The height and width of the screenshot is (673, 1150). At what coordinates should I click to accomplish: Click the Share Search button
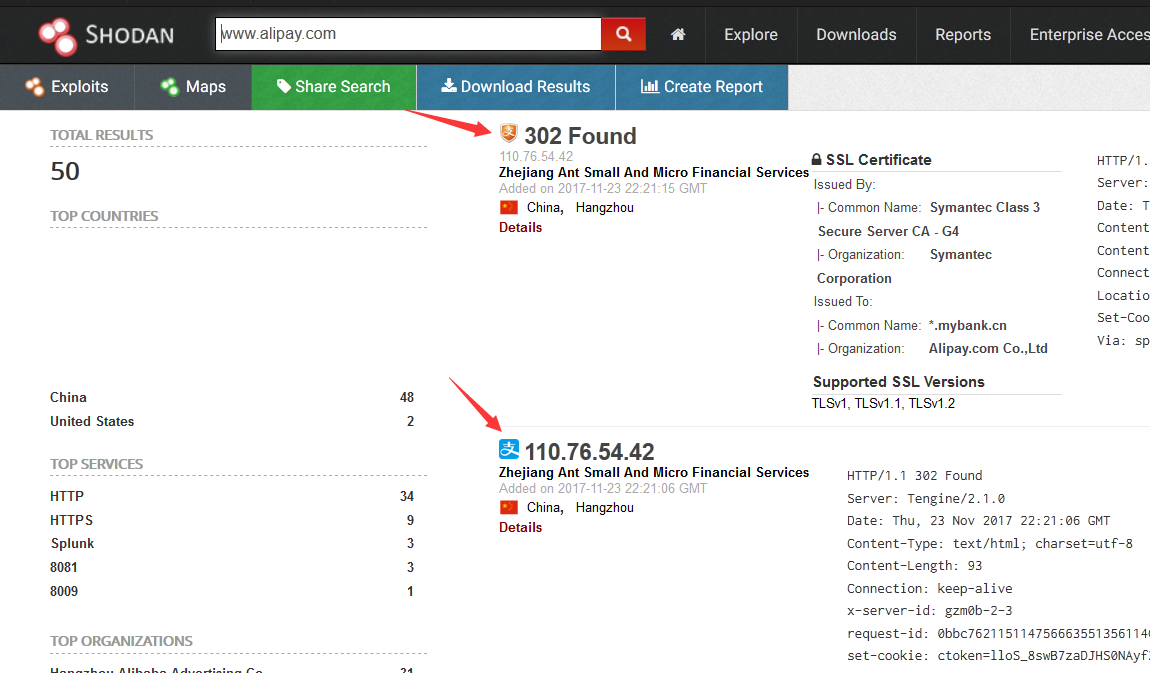pos(334,87)
